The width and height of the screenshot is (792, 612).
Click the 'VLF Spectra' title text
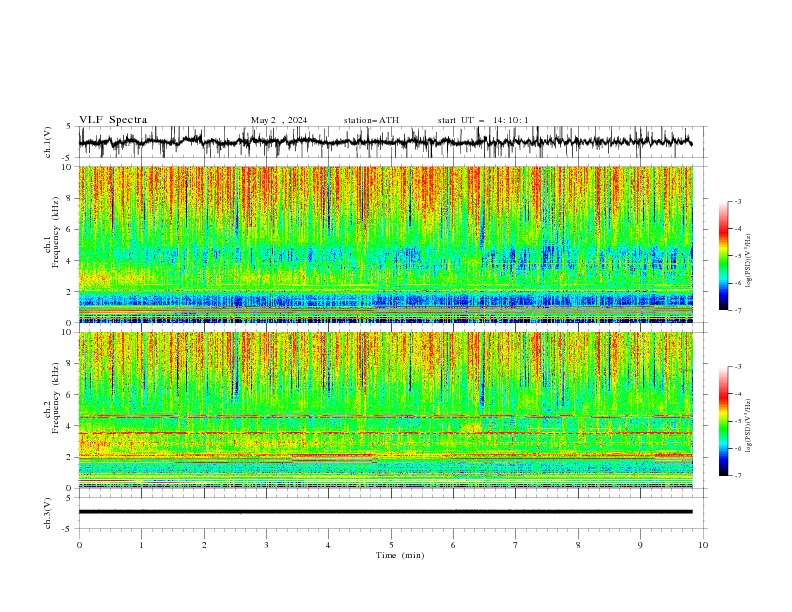[113, 120]
